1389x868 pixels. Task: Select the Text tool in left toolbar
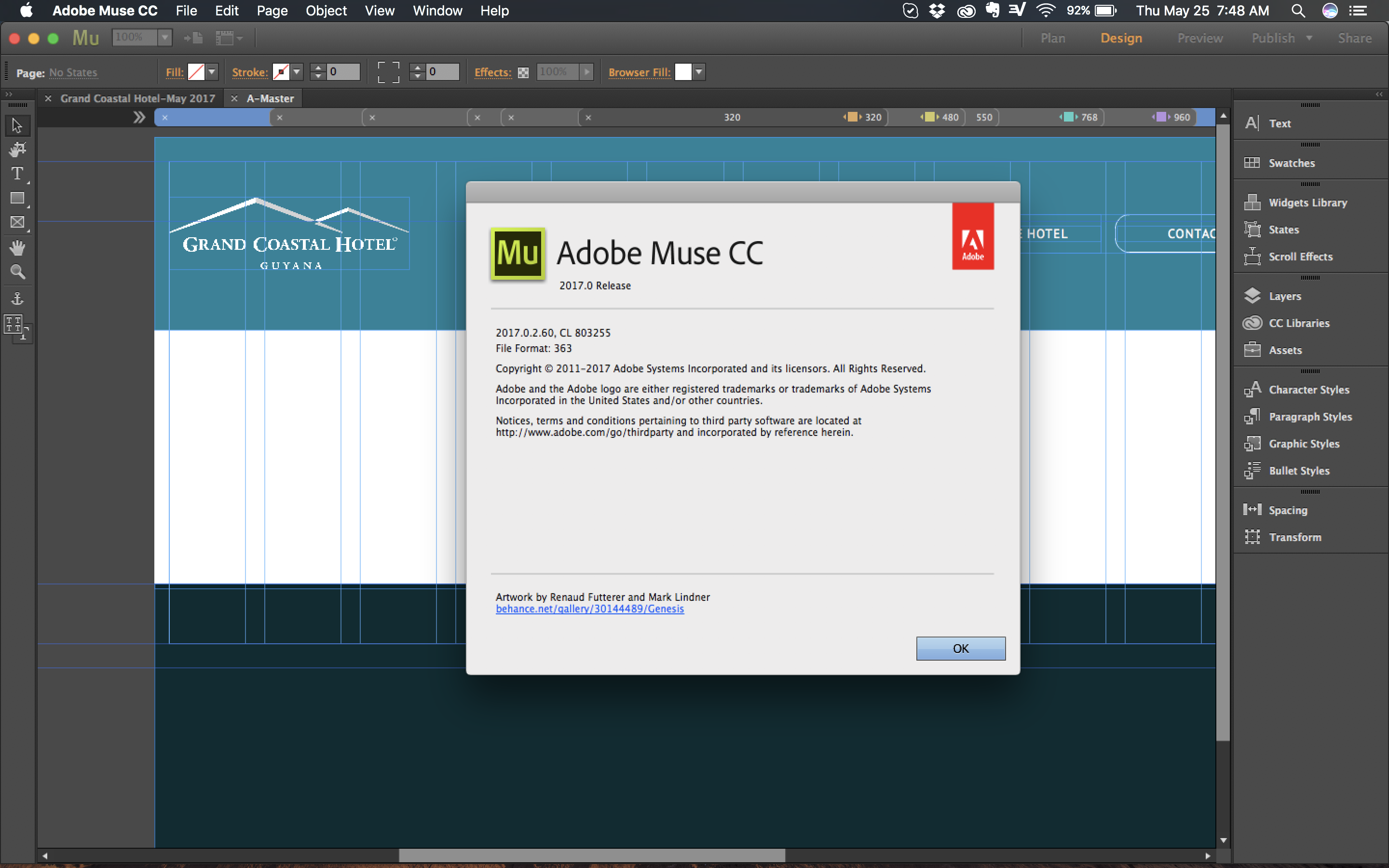click(x=17, y=174)
